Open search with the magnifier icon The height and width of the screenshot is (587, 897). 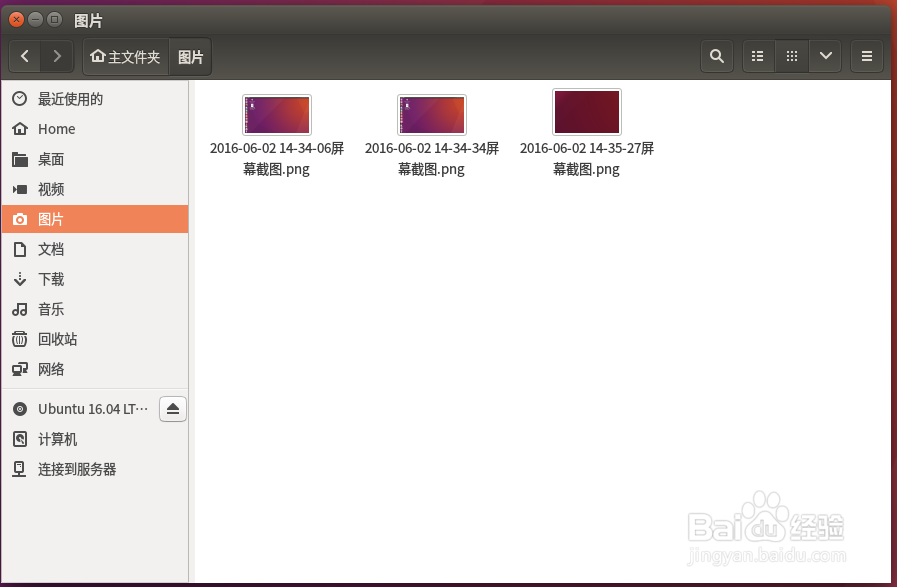click(716, 56)
